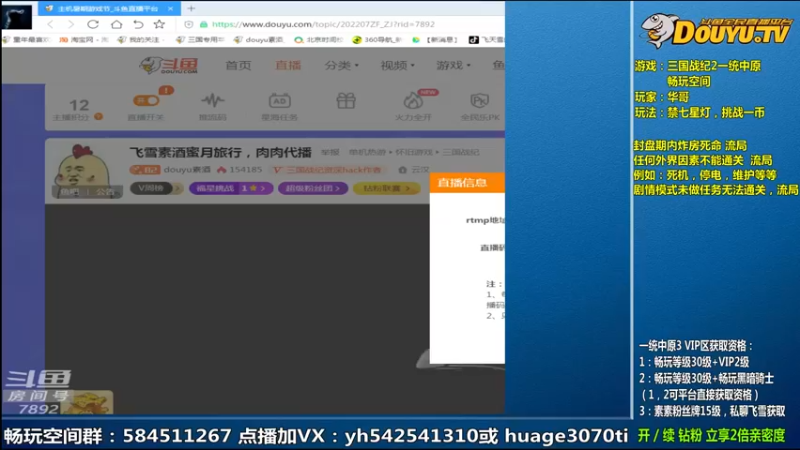Close the Douyu browser tab
800x450 pixels.
pos(170,9)
